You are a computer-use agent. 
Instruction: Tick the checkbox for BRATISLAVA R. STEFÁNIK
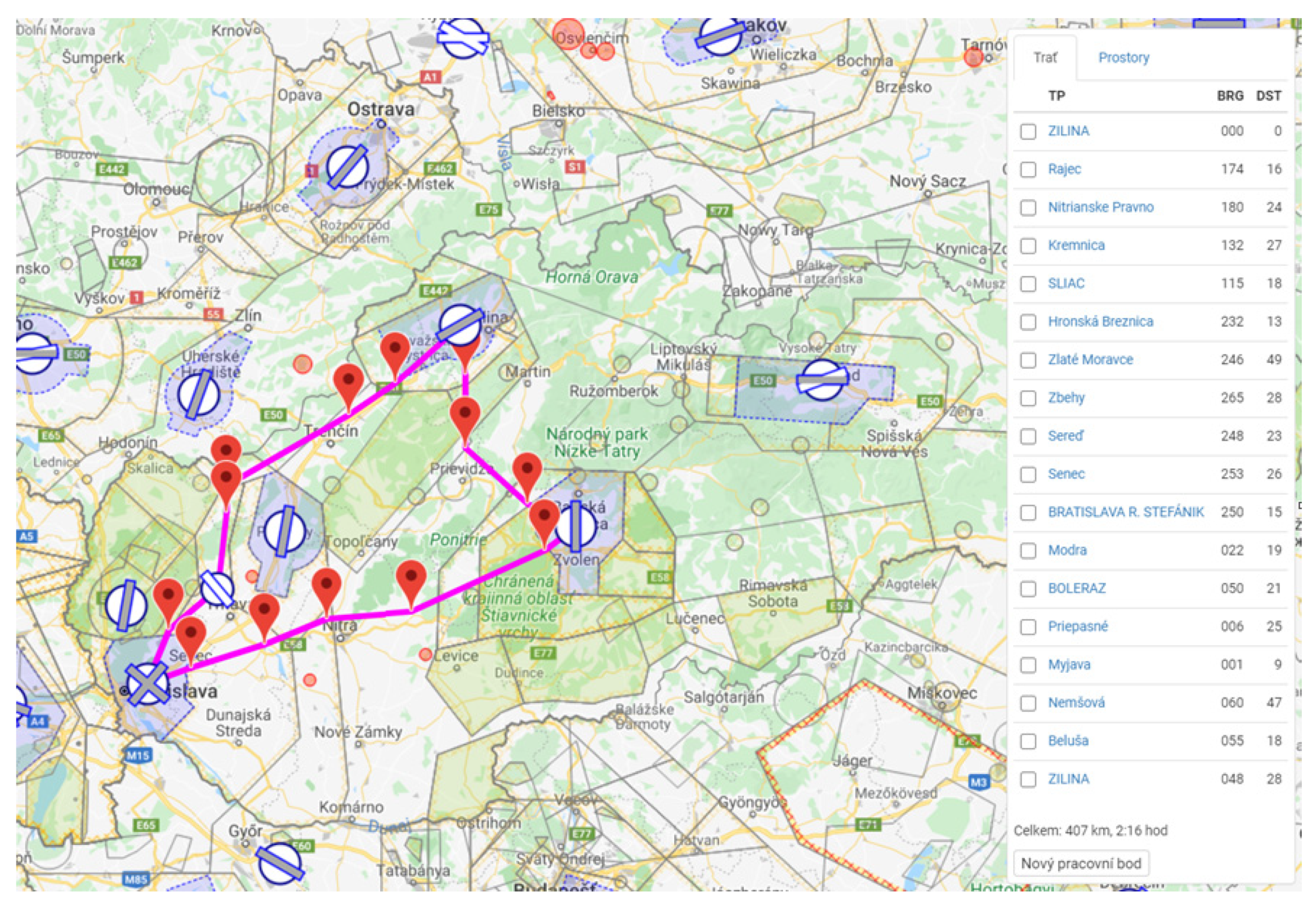click(1028, 513)
